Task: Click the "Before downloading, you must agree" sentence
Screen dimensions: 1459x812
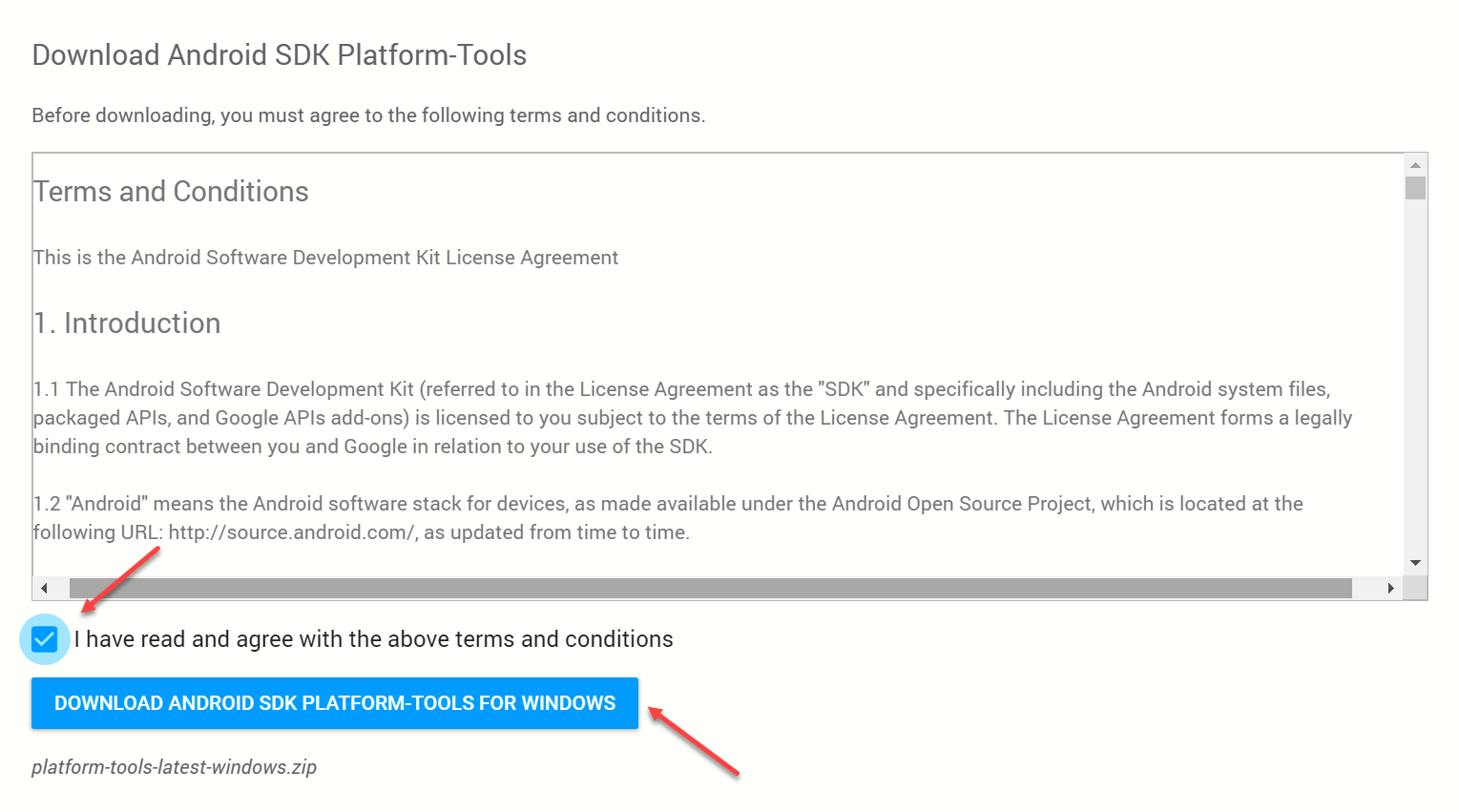Action: (x=368, y=115)
